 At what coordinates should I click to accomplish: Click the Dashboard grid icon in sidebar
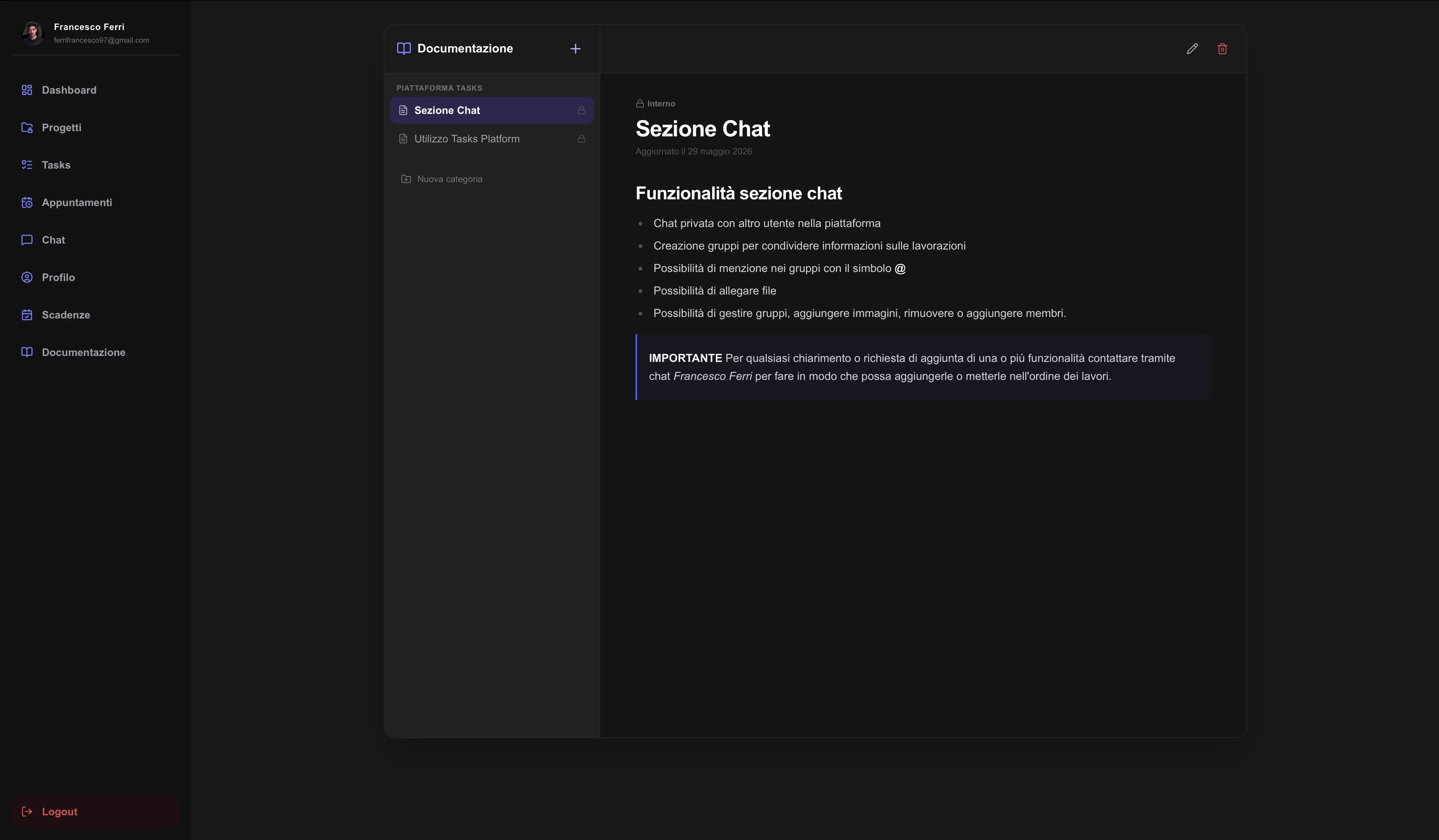point(27,90)
